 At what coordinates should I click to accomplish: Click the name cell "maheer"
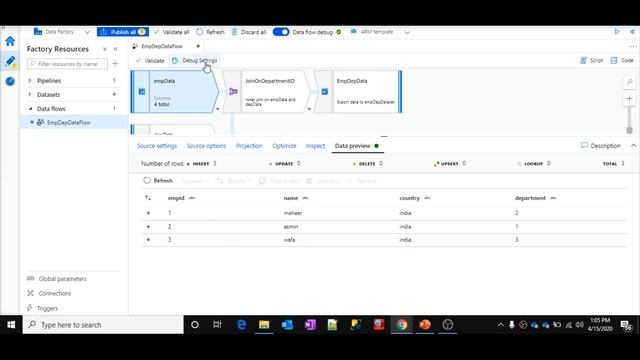point(293,213)
